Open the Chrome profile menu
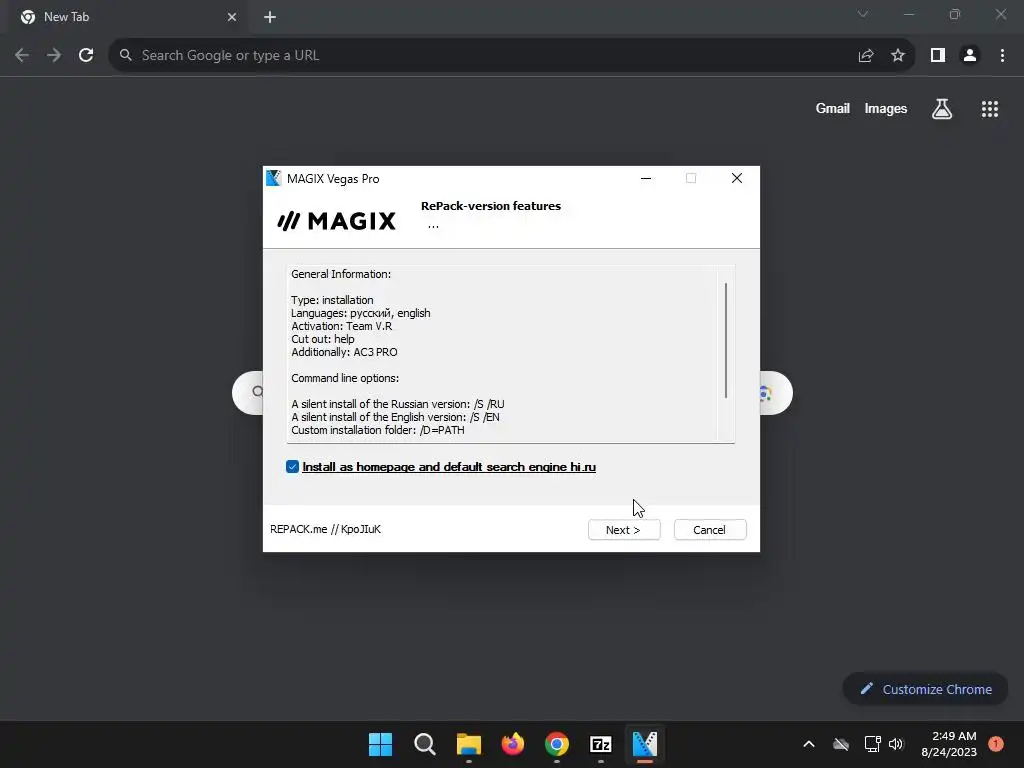 click(x=970, y=56)
